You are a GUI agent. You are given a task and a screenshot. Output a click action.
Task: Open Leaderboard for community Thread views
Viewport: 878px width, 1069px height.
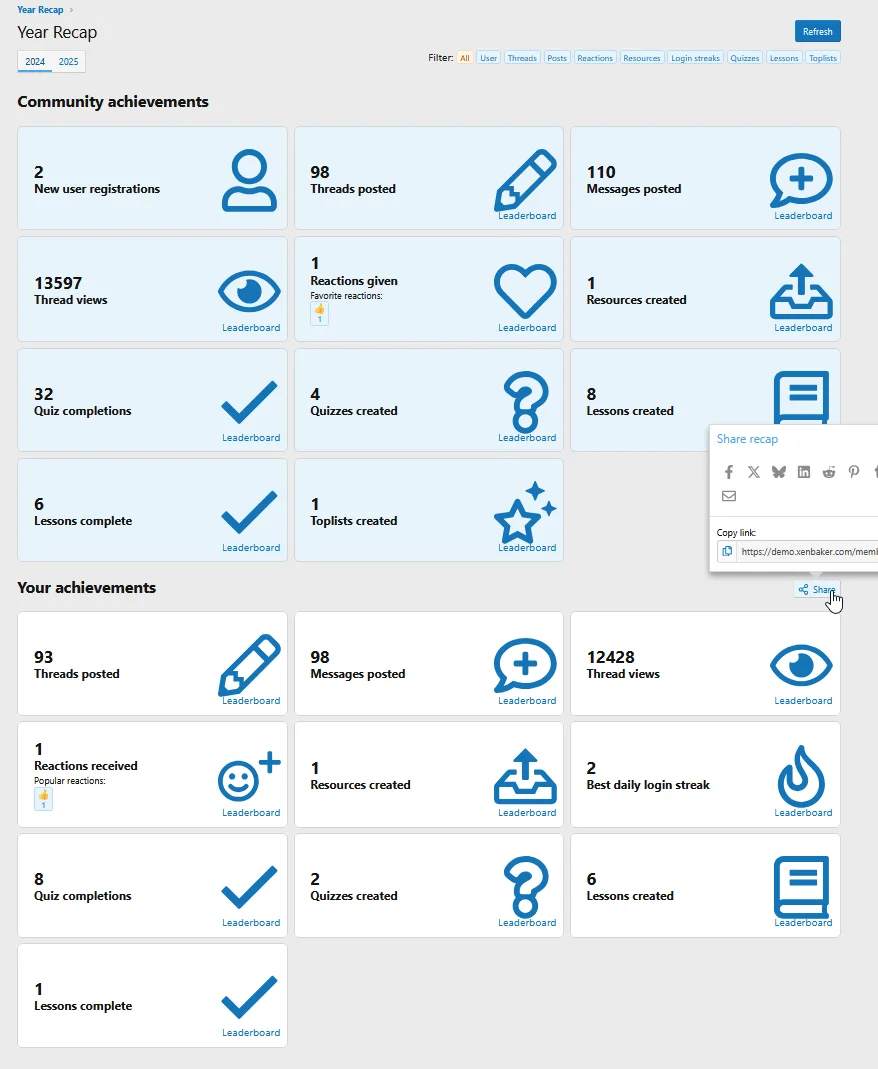coord(251,328)
